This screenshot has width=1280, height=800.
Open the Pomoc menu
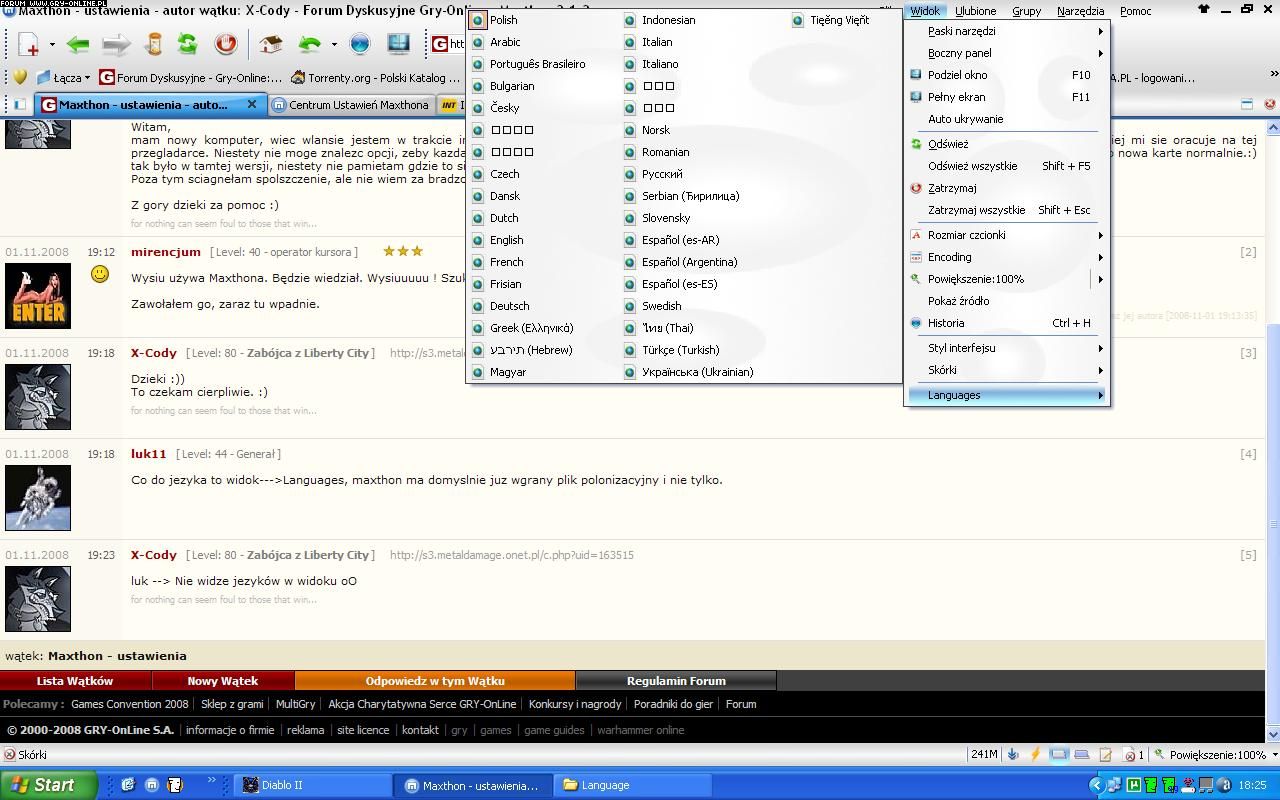click(1135, 11)
